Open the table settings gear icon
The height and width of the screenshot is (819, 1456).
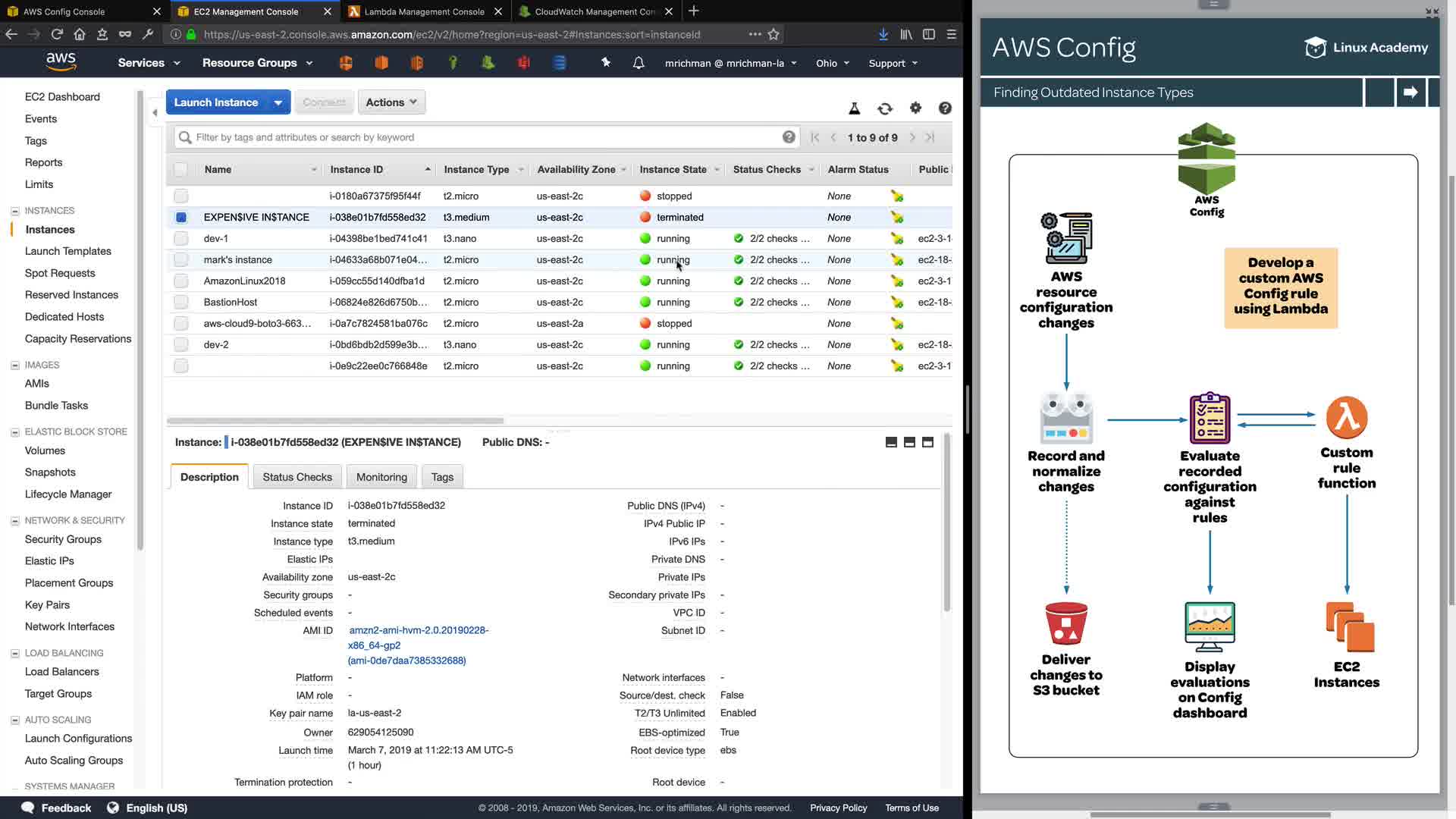point(915,108)
